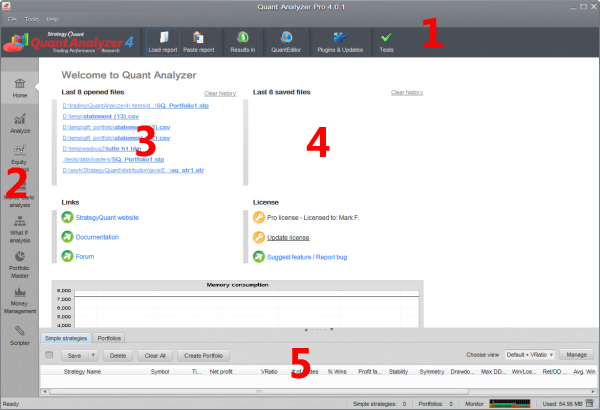Viewport: 600px width, 410px height.
Task: Switch to the Simple strategies tab
Action: tap(66, 338)
